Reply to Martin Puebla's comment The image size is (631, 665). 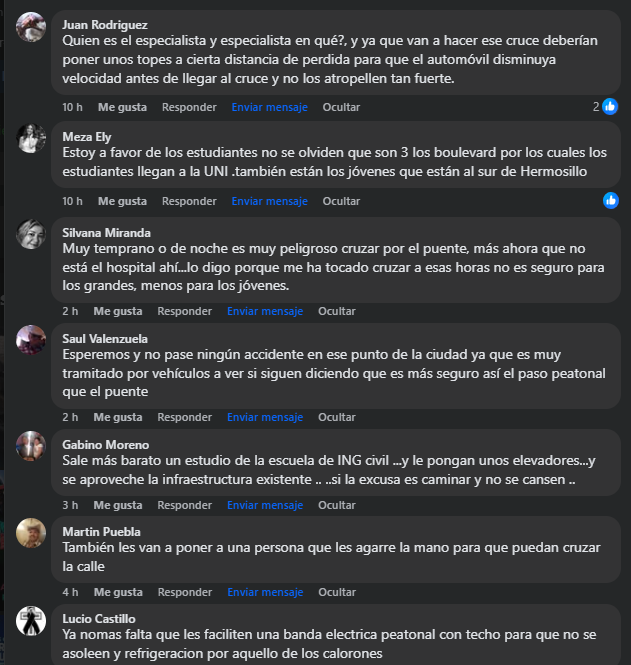(x=185, y=592)
